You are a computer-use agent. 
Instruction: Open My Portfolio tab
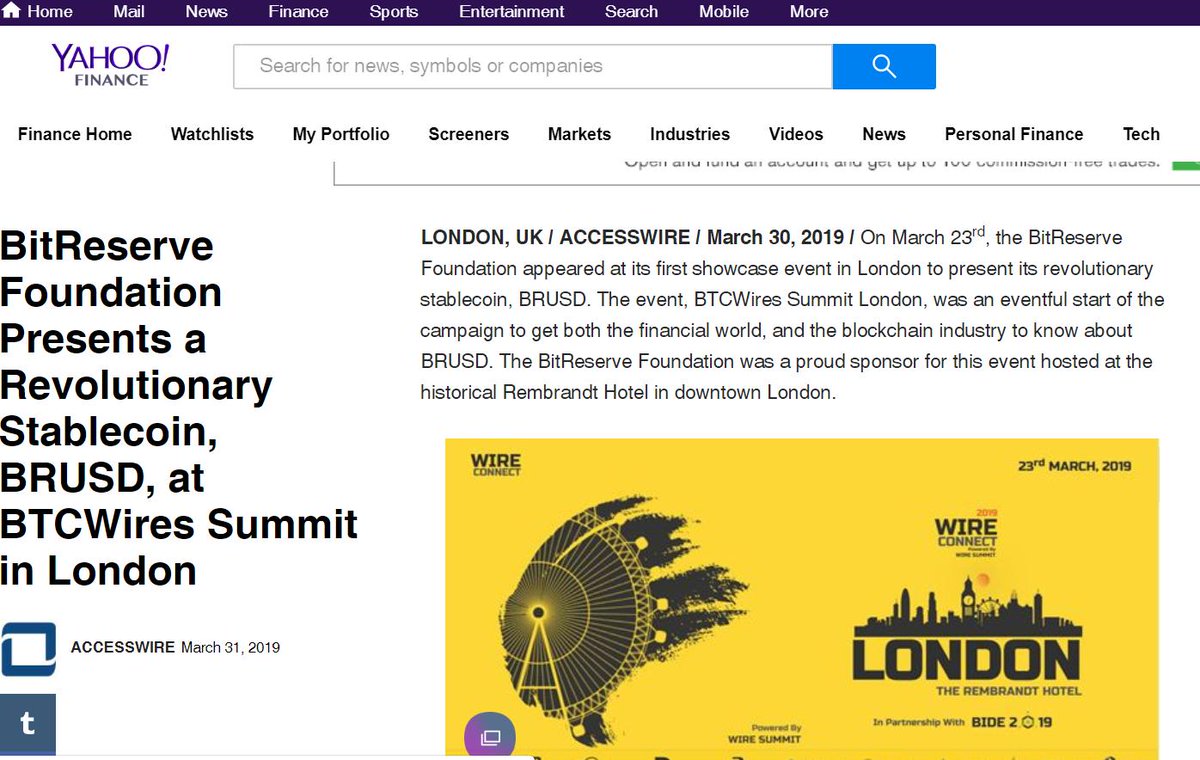[341, 134]
